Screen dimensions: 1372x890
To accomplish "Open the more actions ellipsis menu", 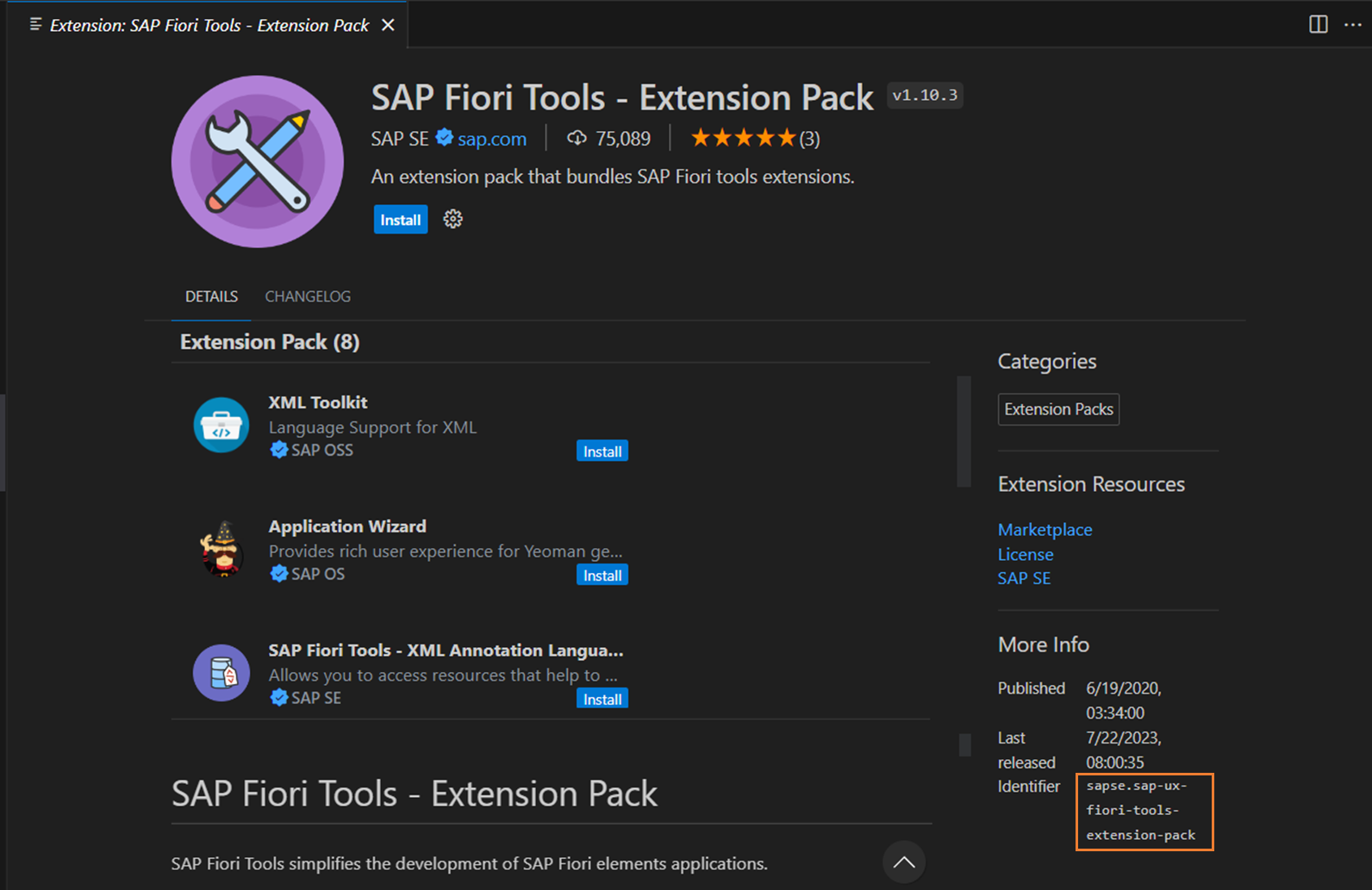I will click(x=1352, y=24).
